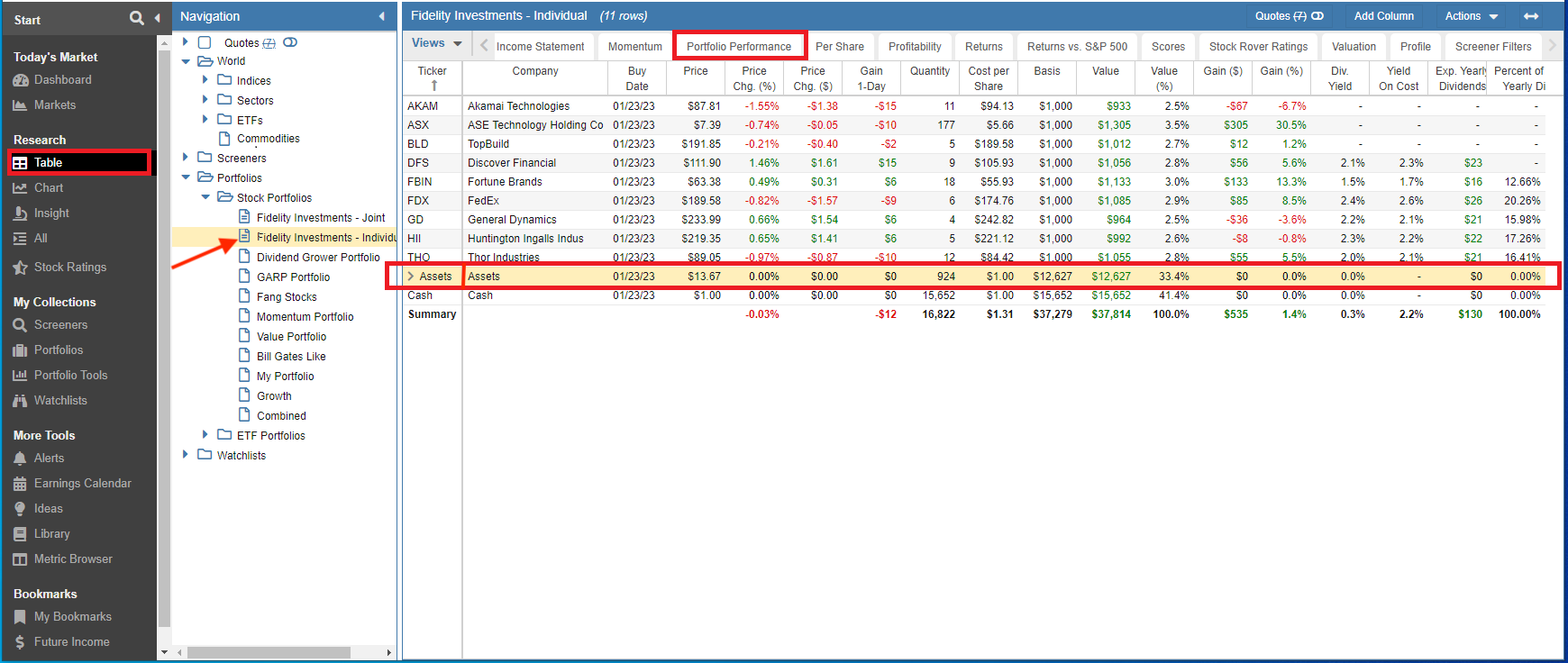
Task: Open Future Income dollar icon
Action: [20, 642]
